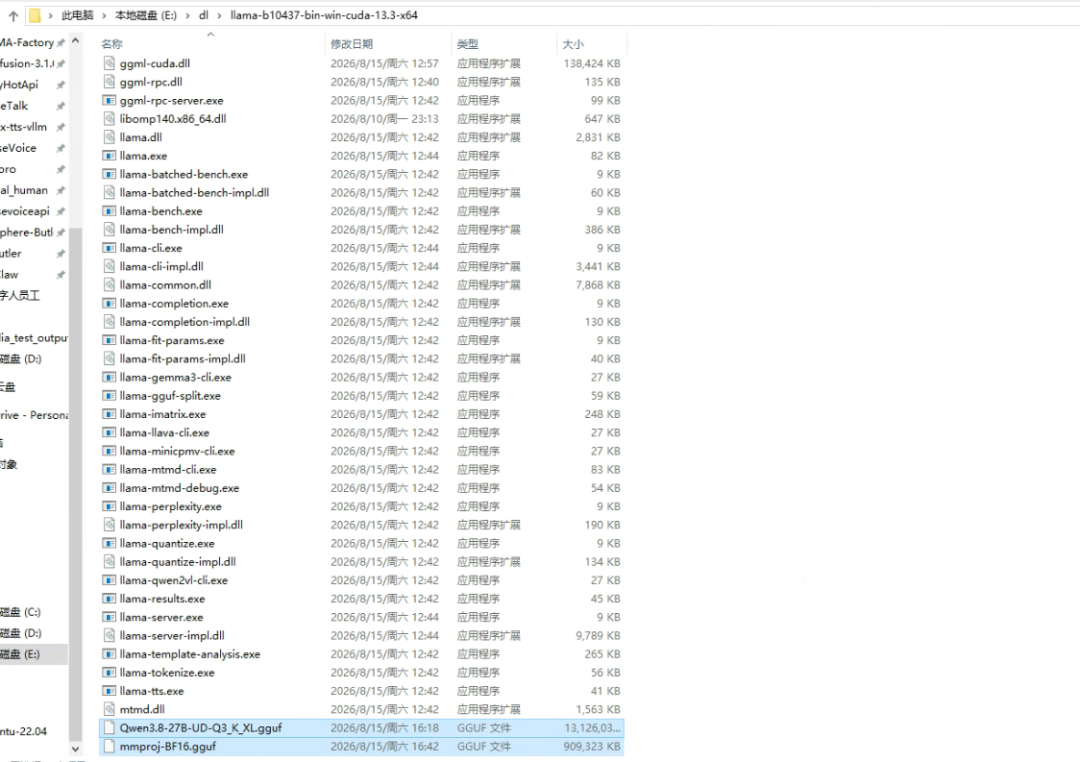Select the llama-tokenize.exe application icon
This screenshot has width=1080, height=762.
tap(109, 672)
